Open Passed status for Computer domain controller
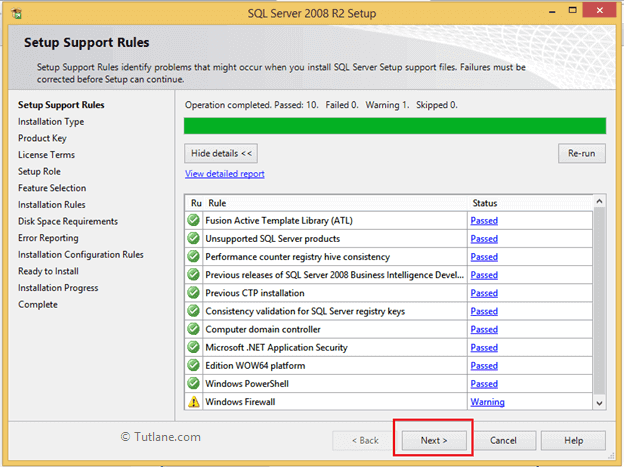The image size is (624, 467). pyautogui.click(x=484, y=329)
